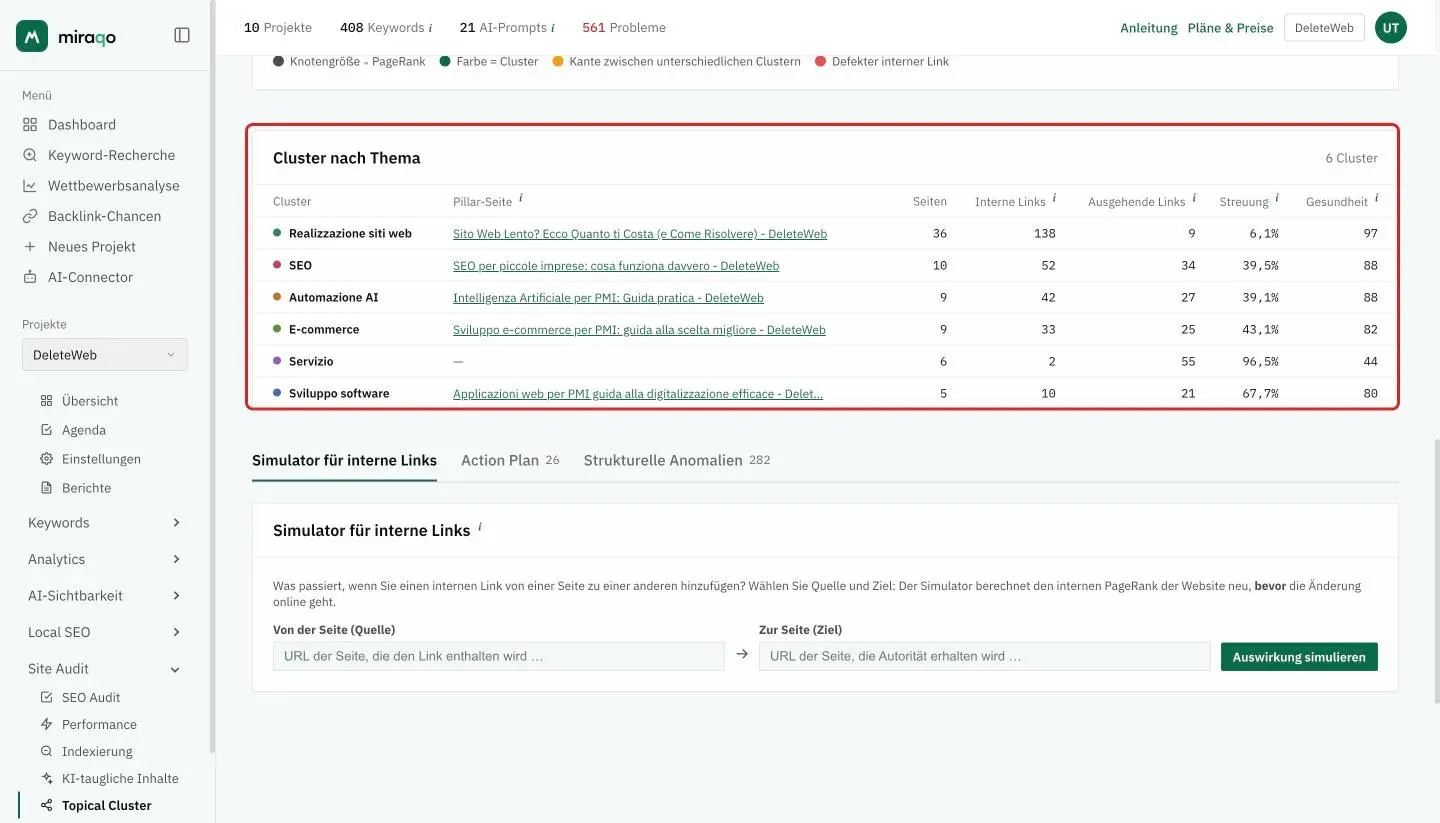Screen dimensions: 1440x823
Task: Click the DeleteWeb button in header
Action: pos(1324,28)
